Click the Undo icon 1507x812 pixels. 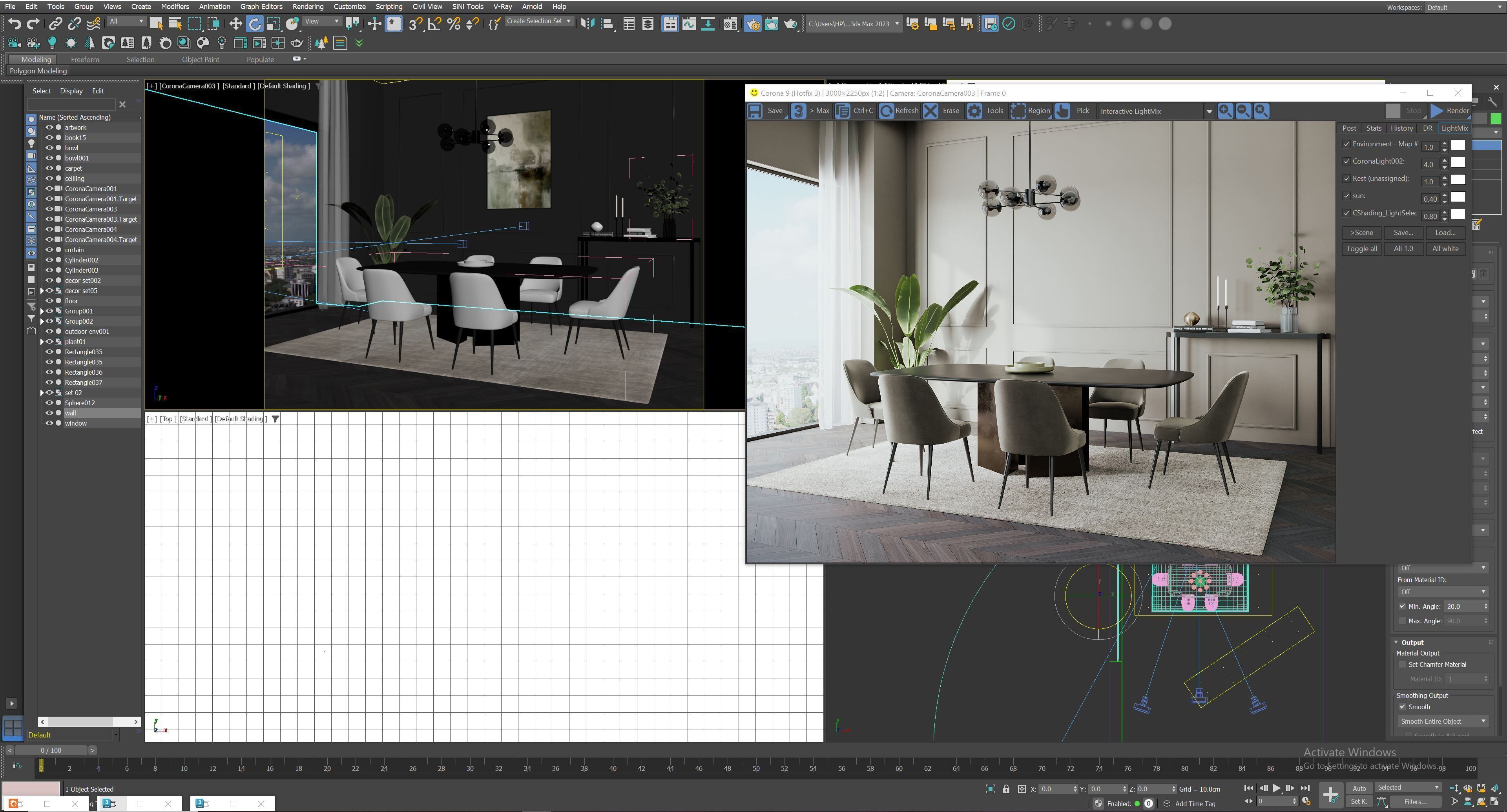pyautogui.click(x=15, y=24)
